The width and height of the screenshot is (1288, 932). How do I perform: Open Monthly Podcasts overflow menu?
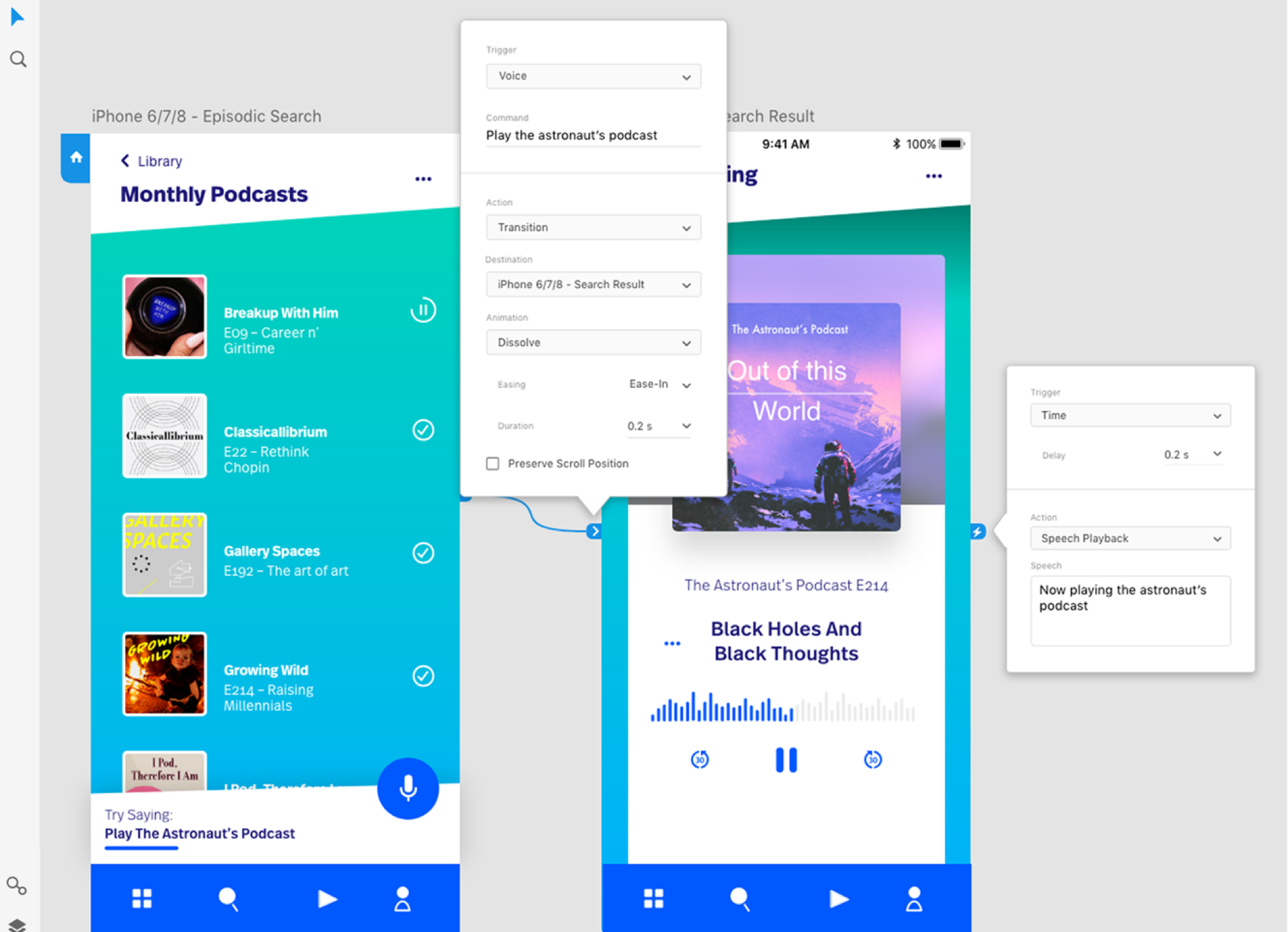tap(424, 179)
